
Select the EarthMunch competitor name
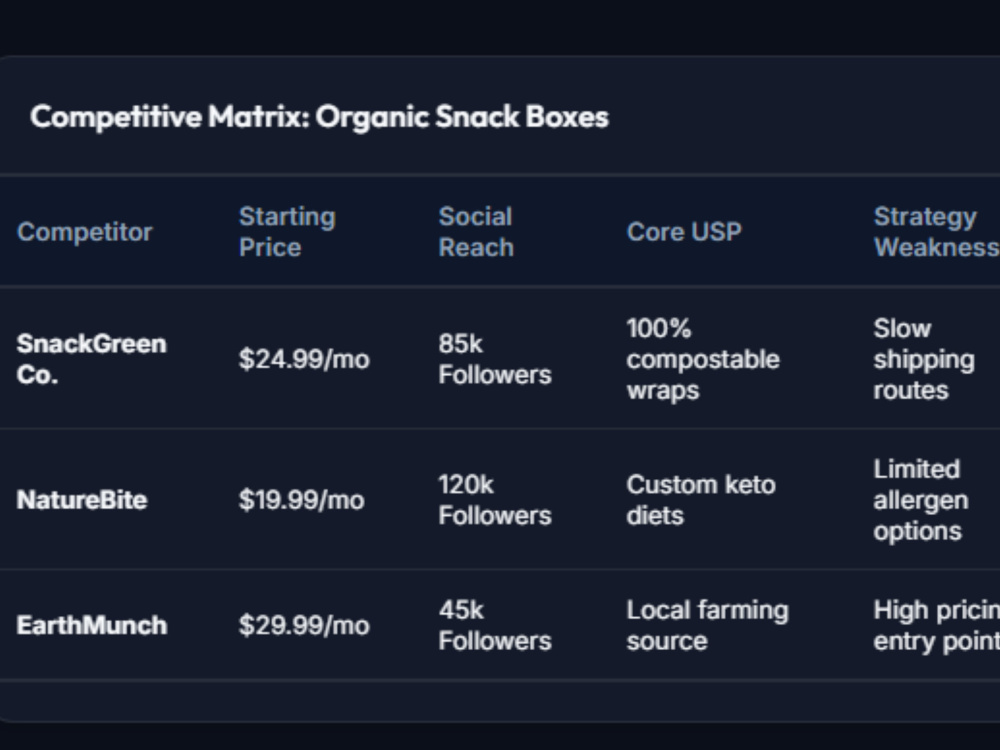coord(92,626)
